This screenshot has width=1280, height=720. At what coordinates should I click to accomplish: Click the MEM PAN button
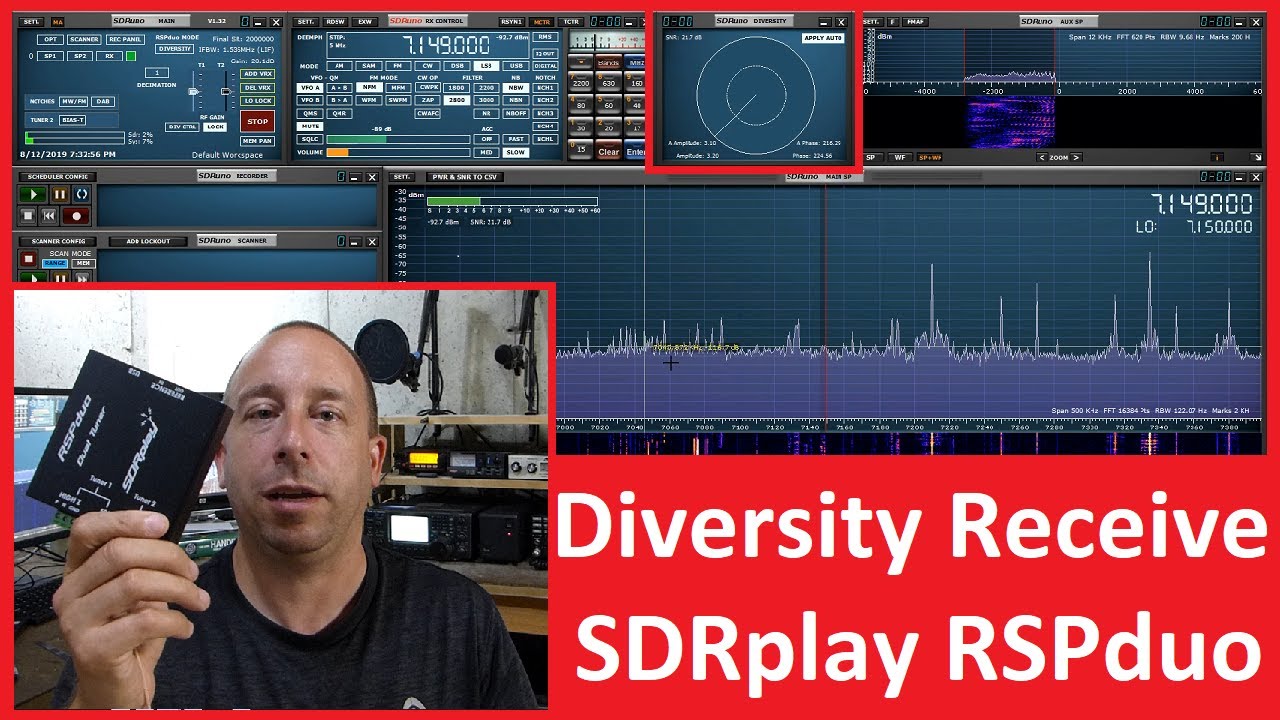[258, 141]
